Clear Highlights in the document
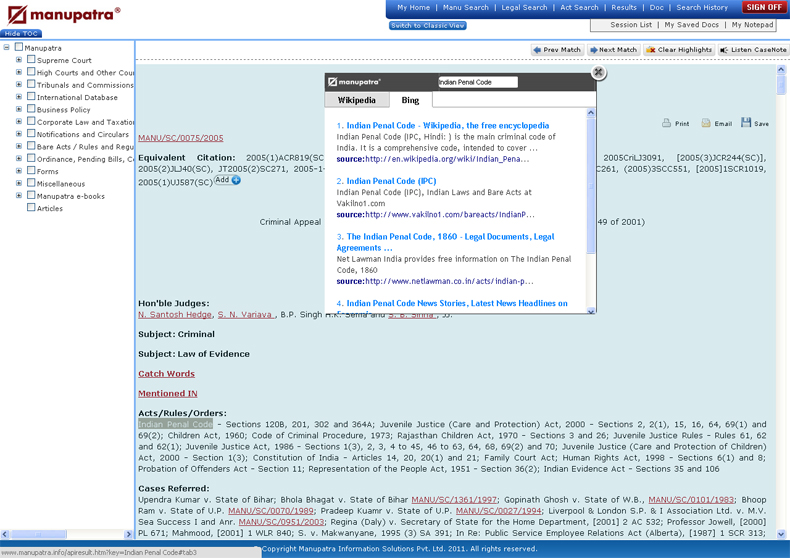The height and width of the screenshot is (558, 790). click(x=679, y=50)
